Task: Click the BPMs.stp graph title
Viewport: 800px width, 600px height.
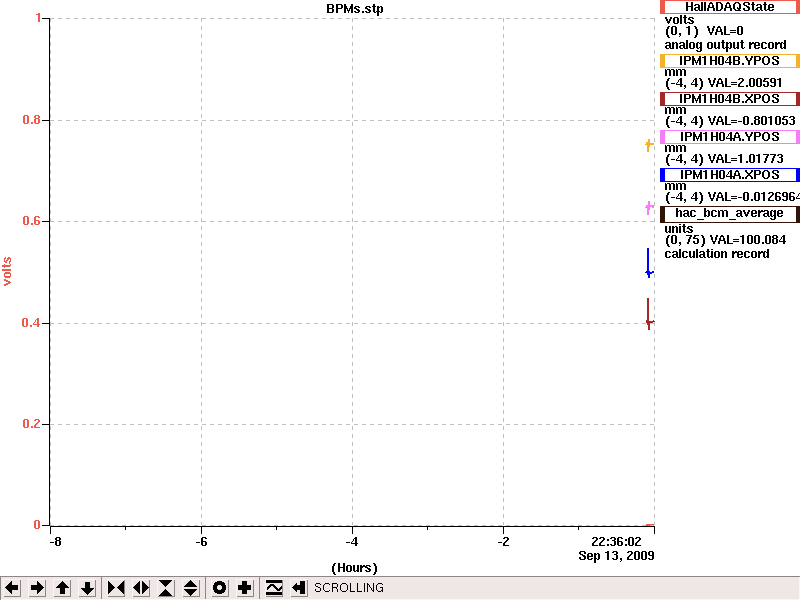Action: pyautogui.click(x=355, y=9)
